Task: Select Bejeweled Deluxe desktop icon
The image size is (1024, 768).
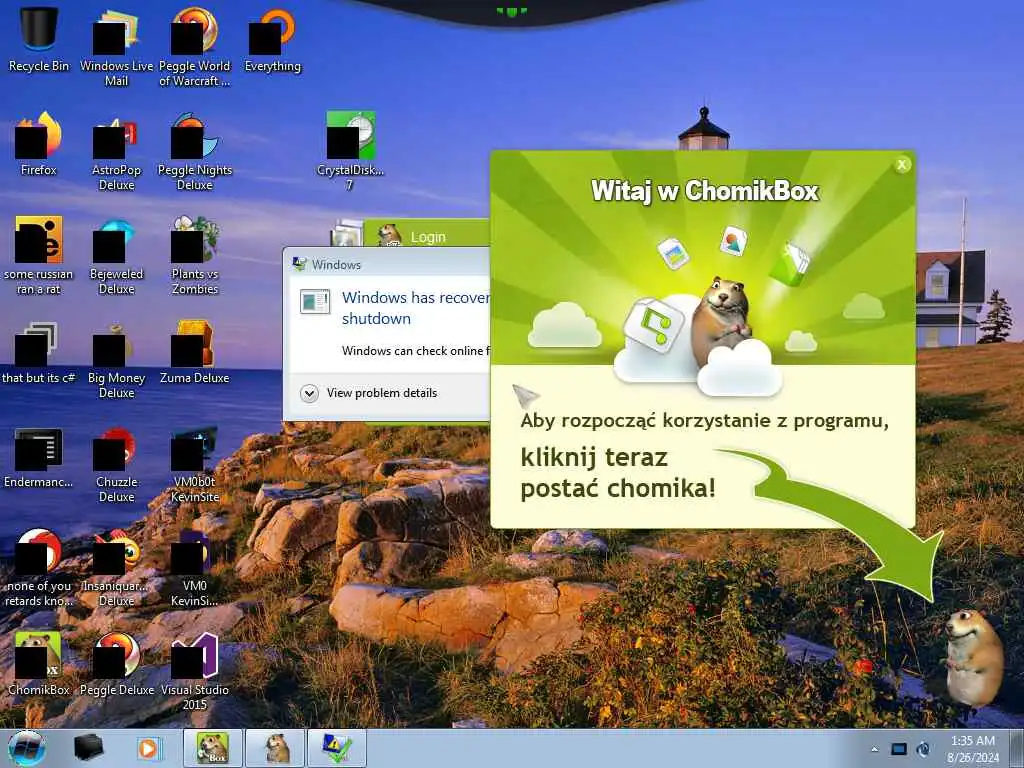Action: 116,255
